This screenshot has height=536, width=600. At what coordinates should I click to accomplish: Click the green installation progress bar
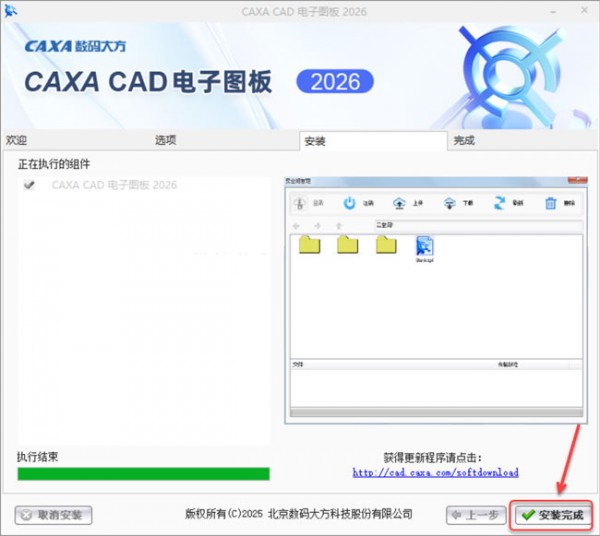(x=143, y=474)
